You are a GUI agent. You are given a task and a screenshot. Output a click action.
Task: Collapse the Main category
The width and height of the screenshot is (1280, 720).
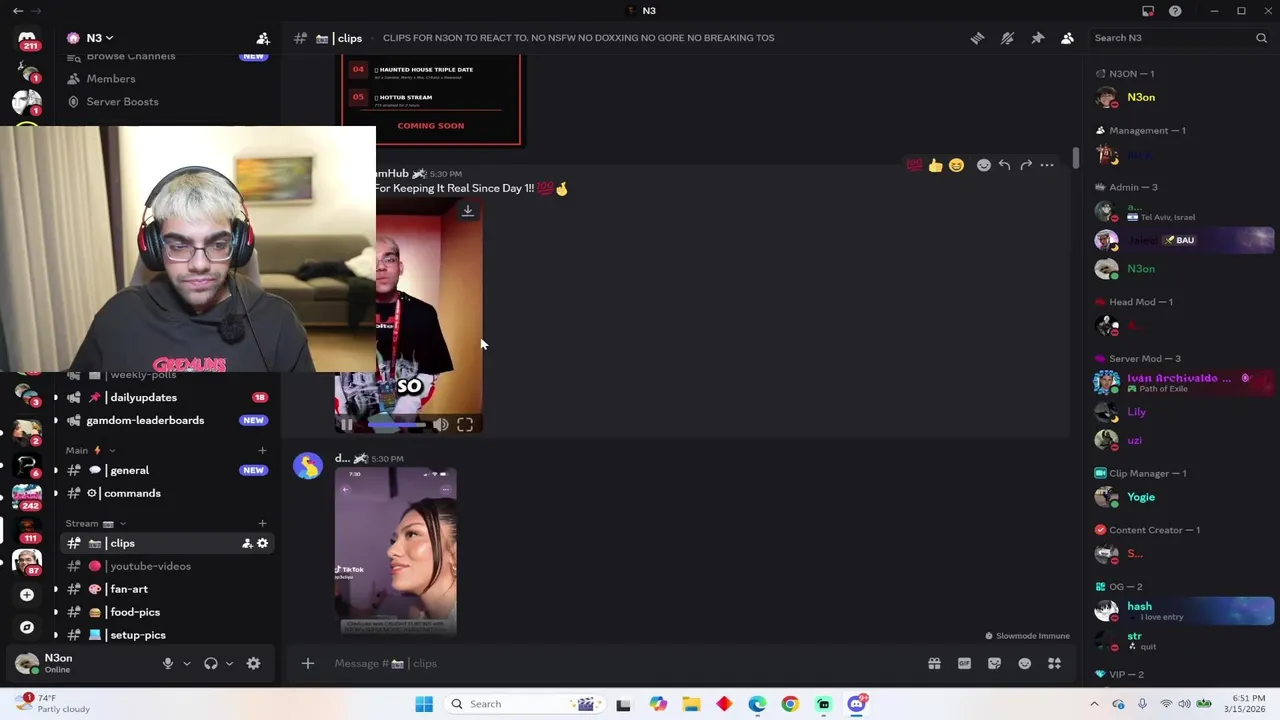pos(90,450)
